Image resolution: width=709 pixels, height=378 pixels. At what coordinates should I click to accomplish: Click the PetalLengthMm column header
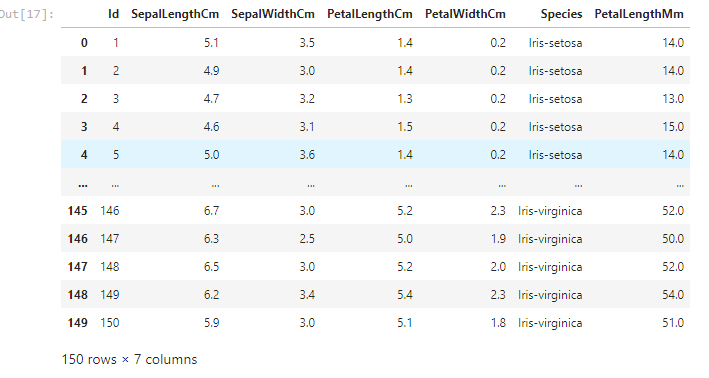(x=639, y=14)
